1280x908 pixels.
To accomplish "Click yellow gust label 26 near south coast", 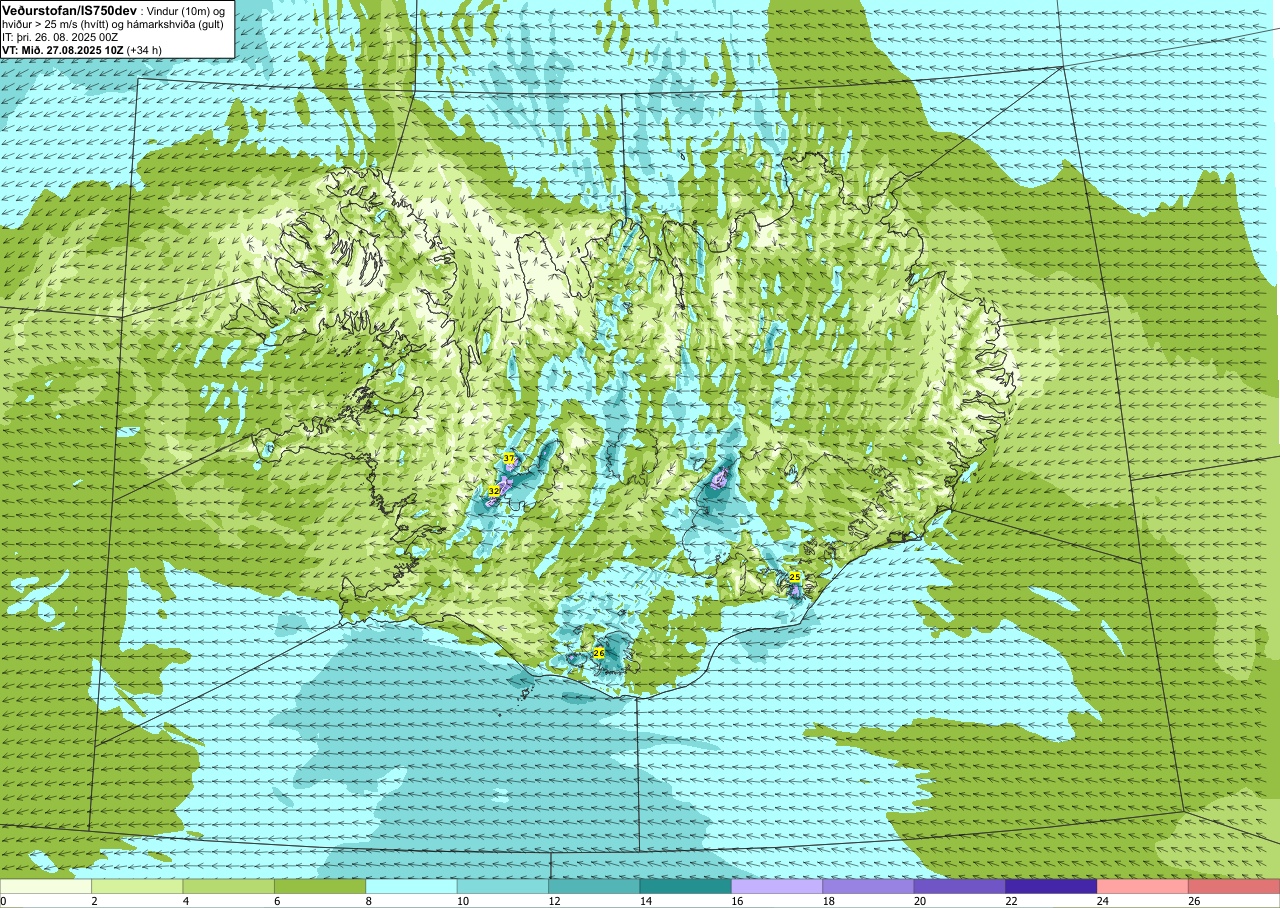I will pyautogui.click(x=599, y=652).
